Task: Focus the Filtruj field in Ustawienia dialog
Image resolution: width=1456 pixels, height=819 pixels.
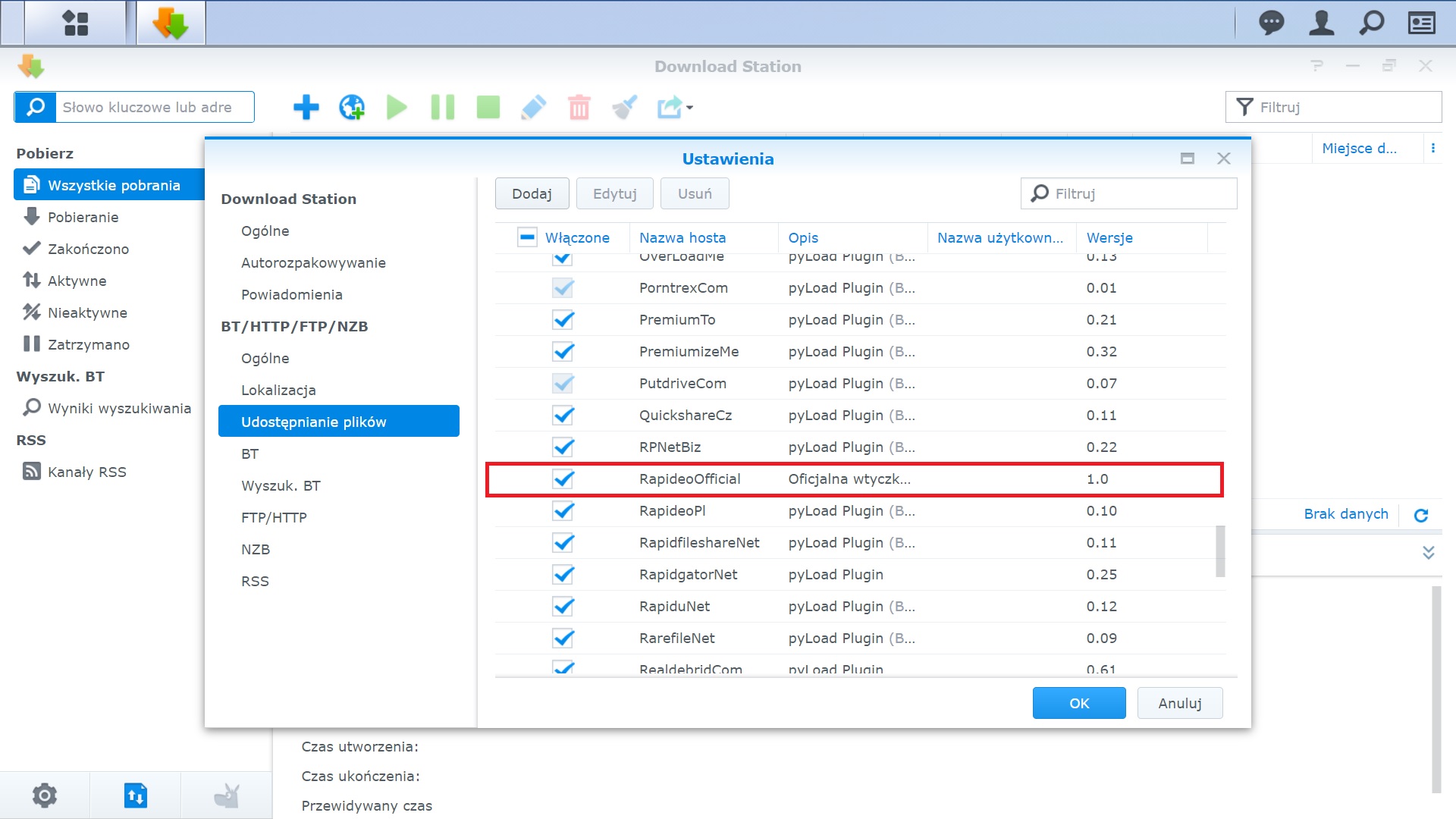Action: click(1129, 193)
